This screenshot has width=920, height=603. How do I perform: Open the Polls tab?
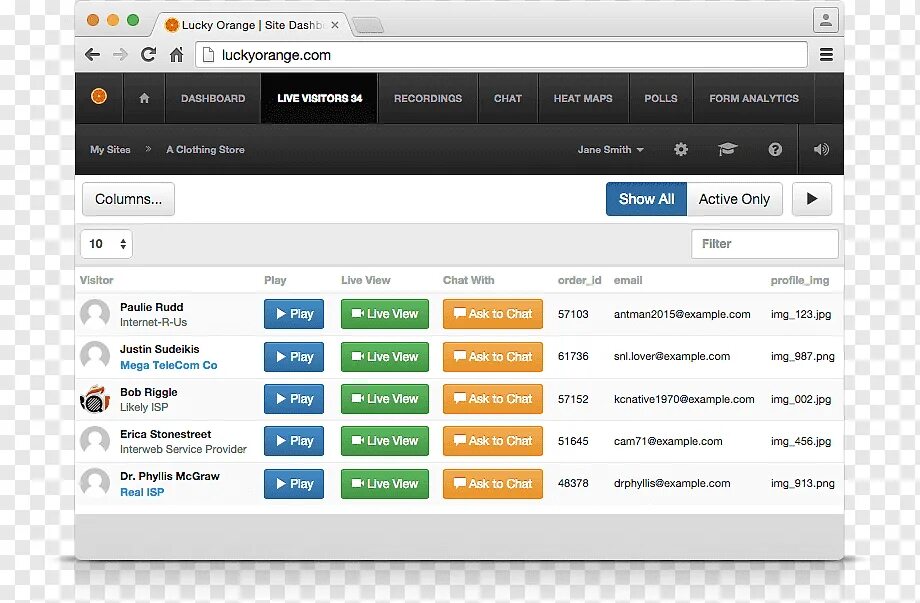(661, 99)
